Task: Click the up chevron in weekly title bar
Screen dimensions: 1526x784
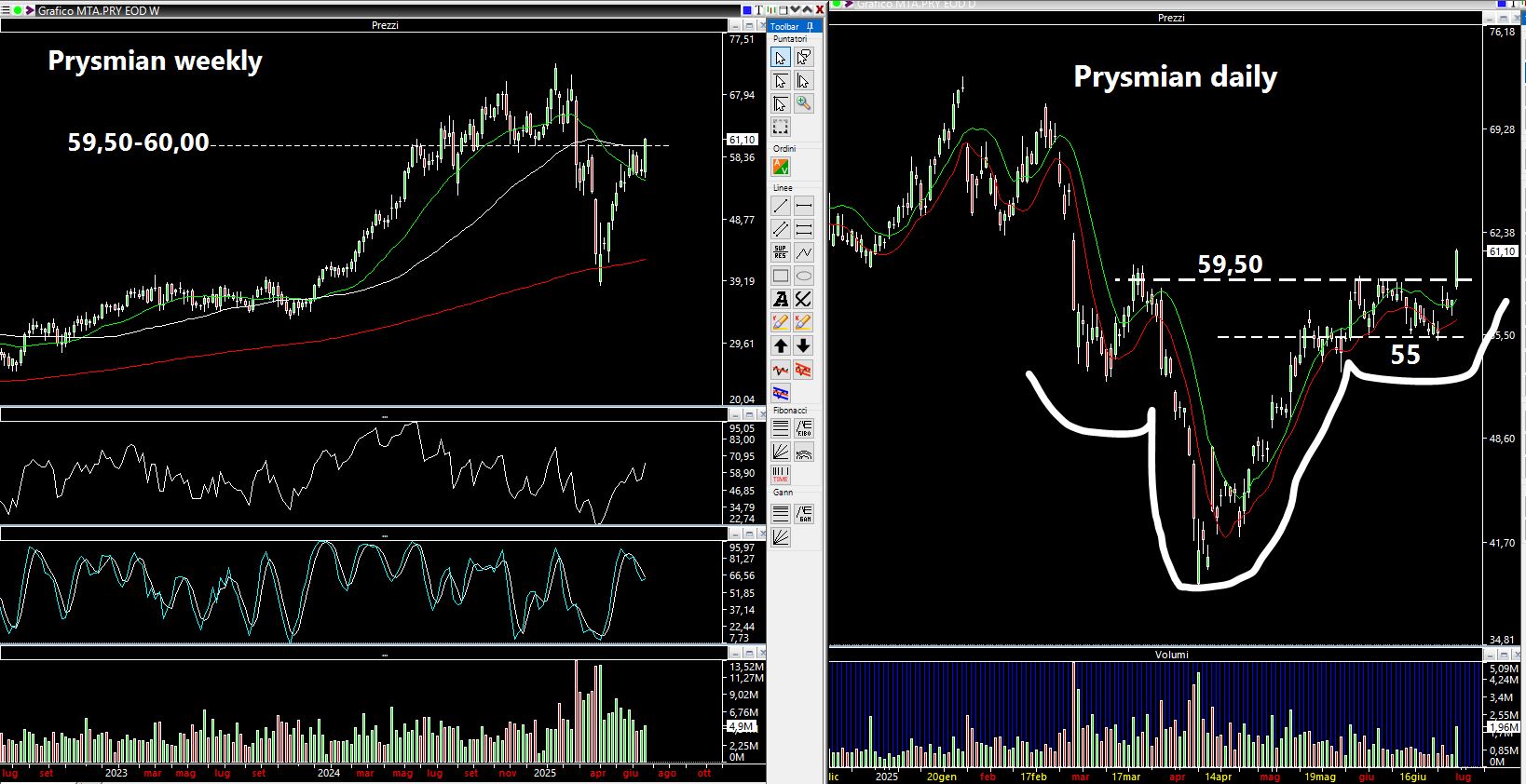Action: tap(807, 10)
